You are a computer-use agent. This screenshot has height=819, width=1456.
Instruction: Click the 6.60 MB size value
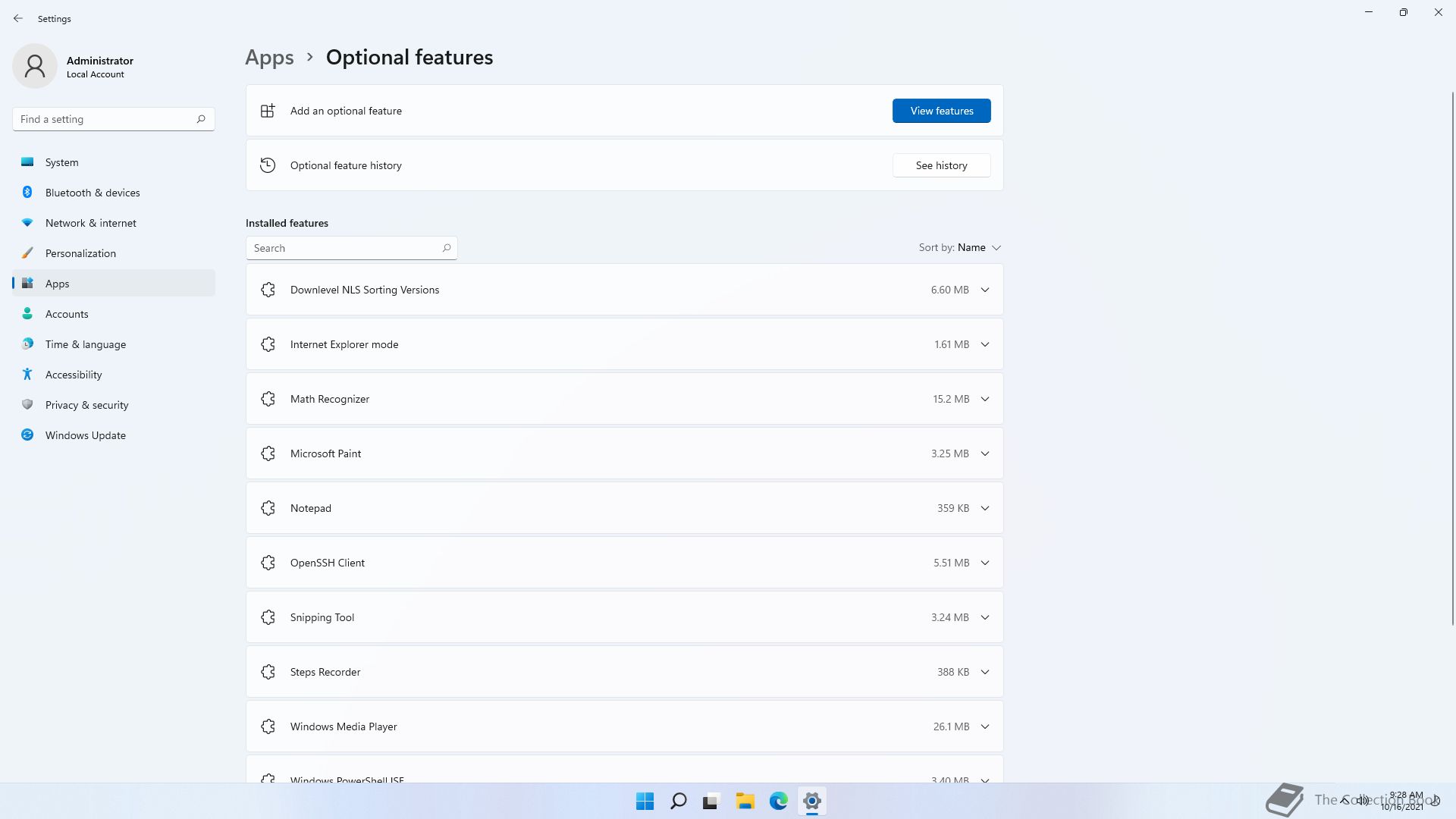[949, 290]
